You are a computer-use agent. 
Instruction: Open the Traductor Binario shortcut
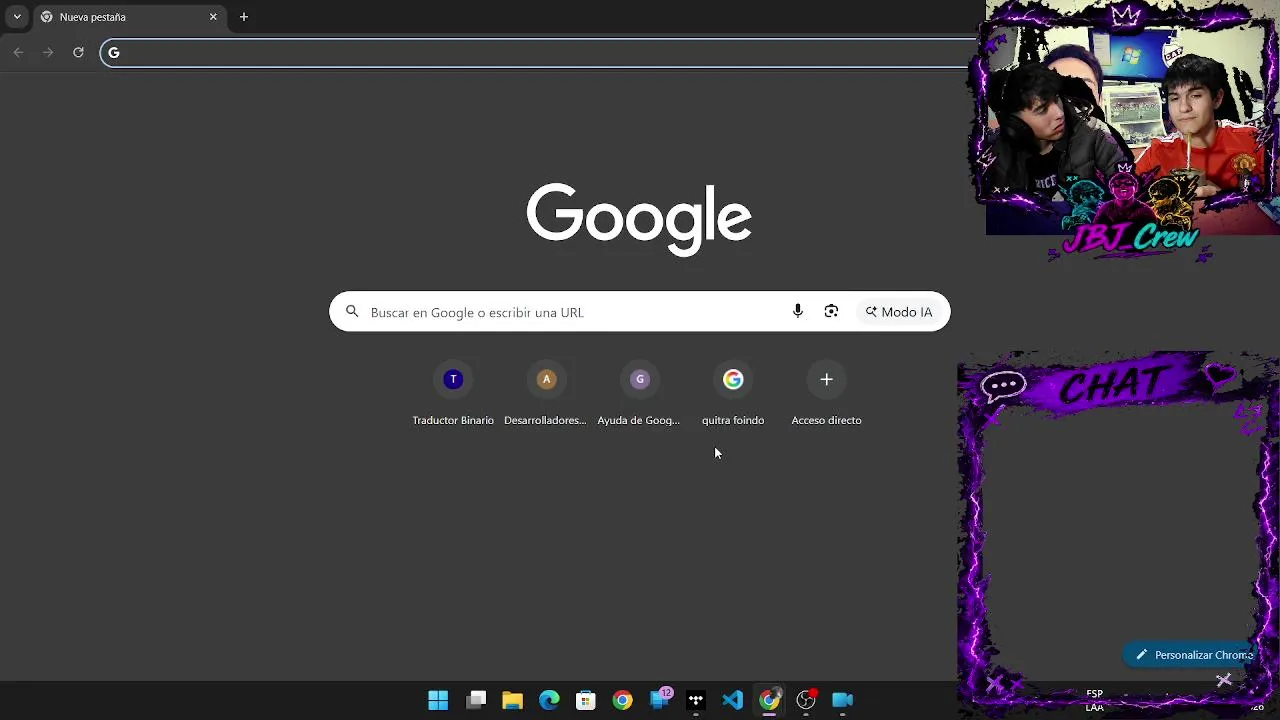453,379
